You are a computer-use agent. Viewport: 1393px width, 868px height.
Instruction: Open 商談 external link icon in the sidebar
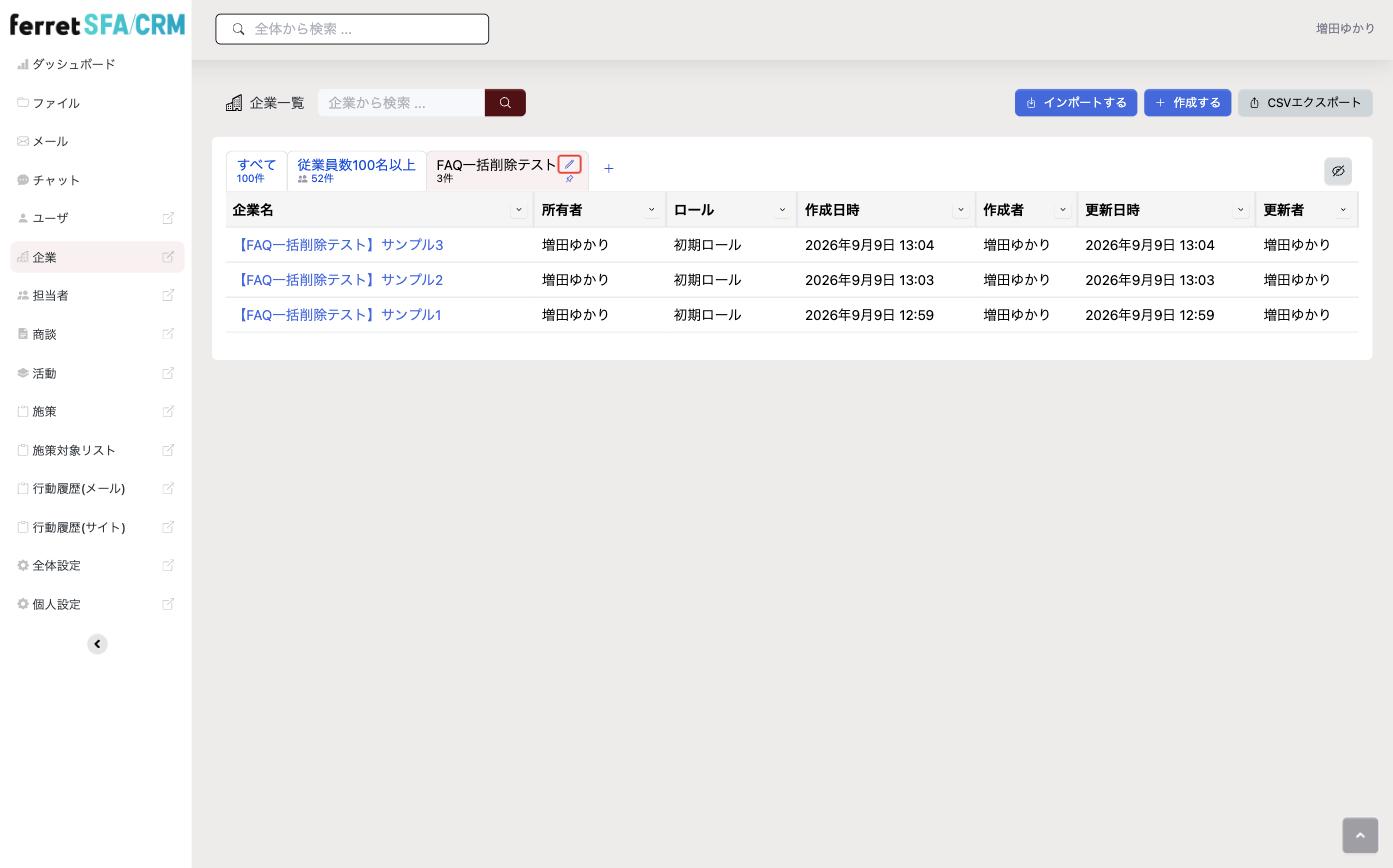coord(168,334)
